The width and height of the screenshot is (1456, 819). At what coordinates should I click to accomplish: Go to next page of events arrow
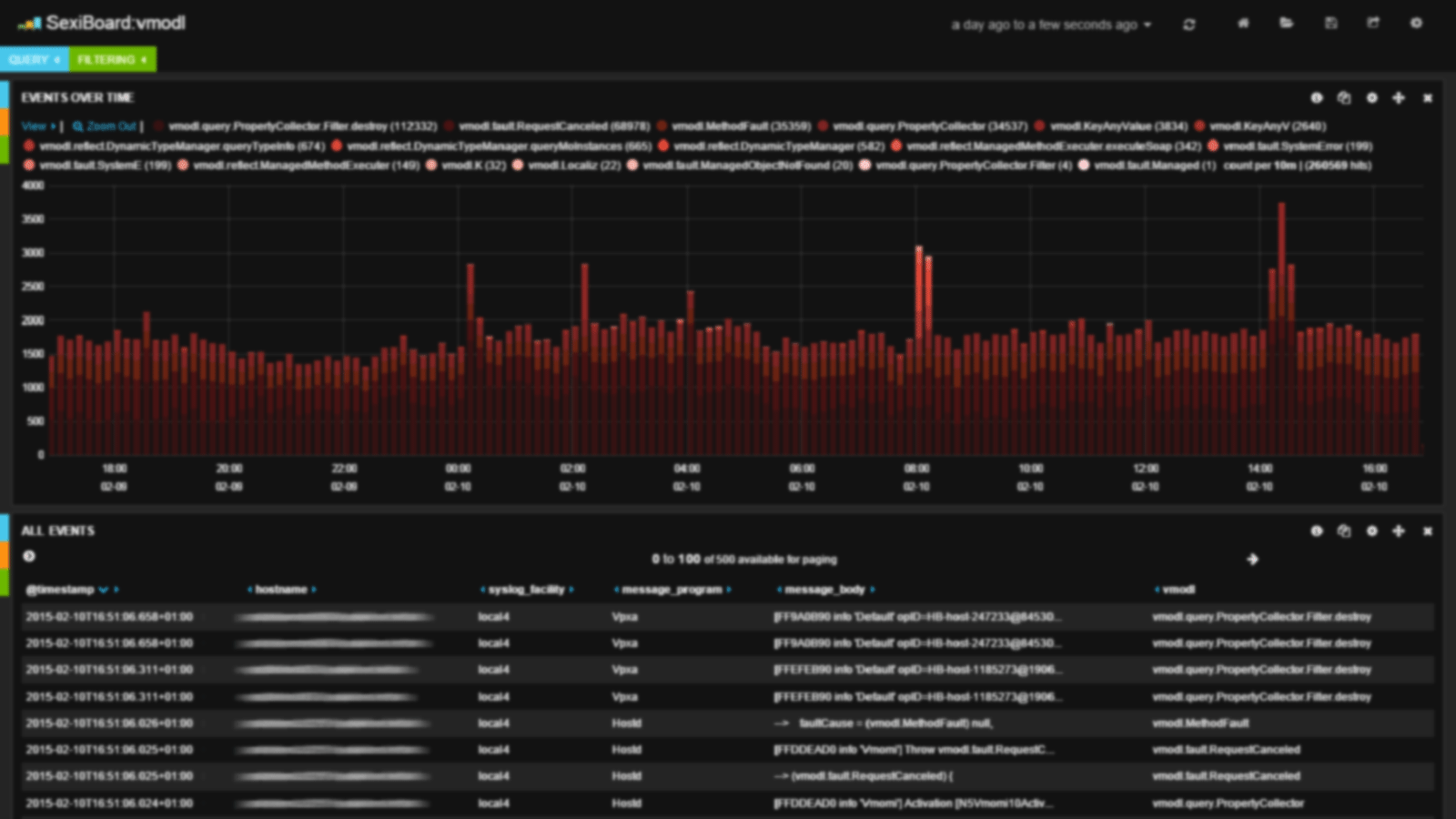1252,559
